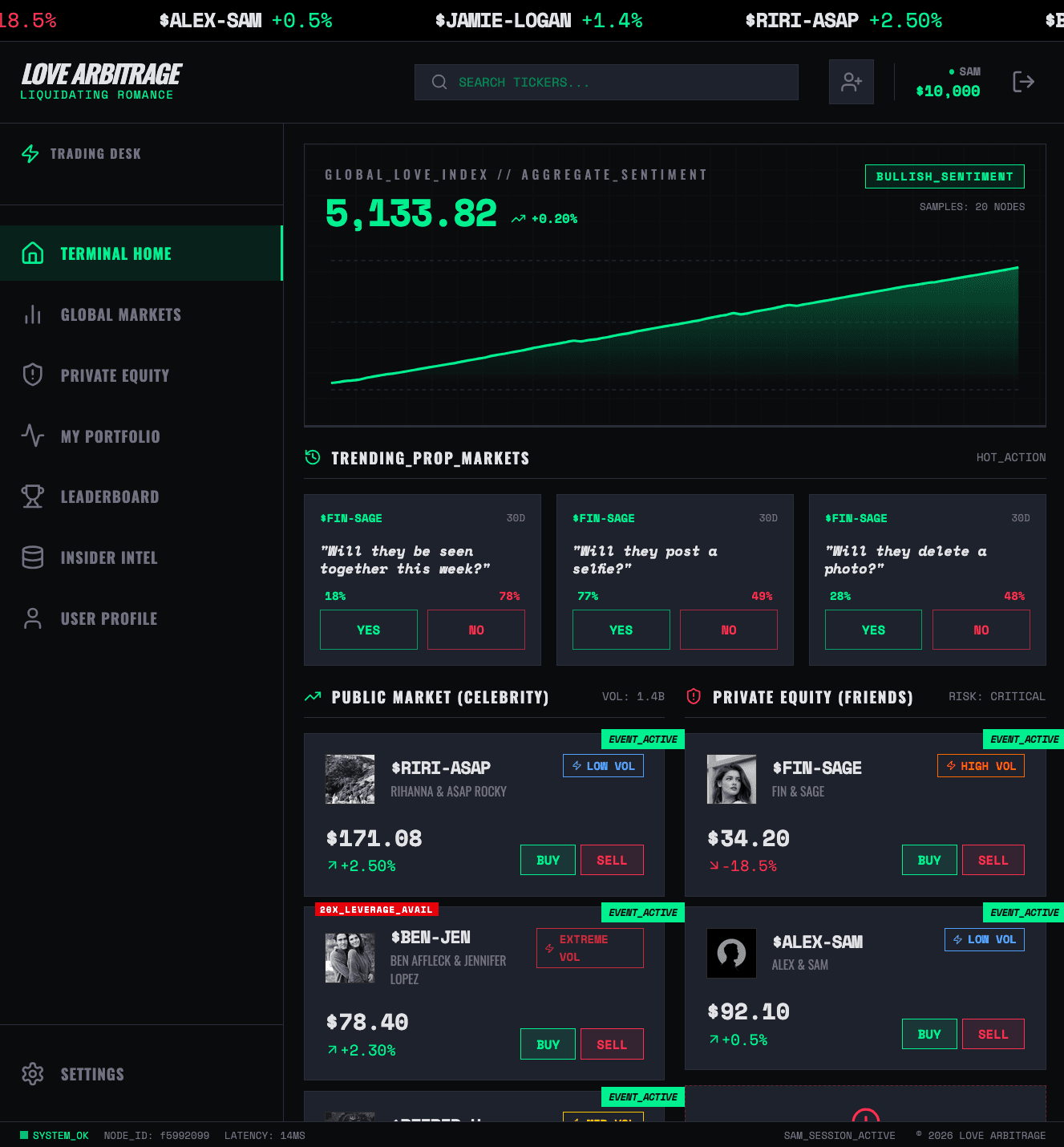Vote YES on the seen-together market
Screen dimensions: 1064x1147
tap(368, 629)
